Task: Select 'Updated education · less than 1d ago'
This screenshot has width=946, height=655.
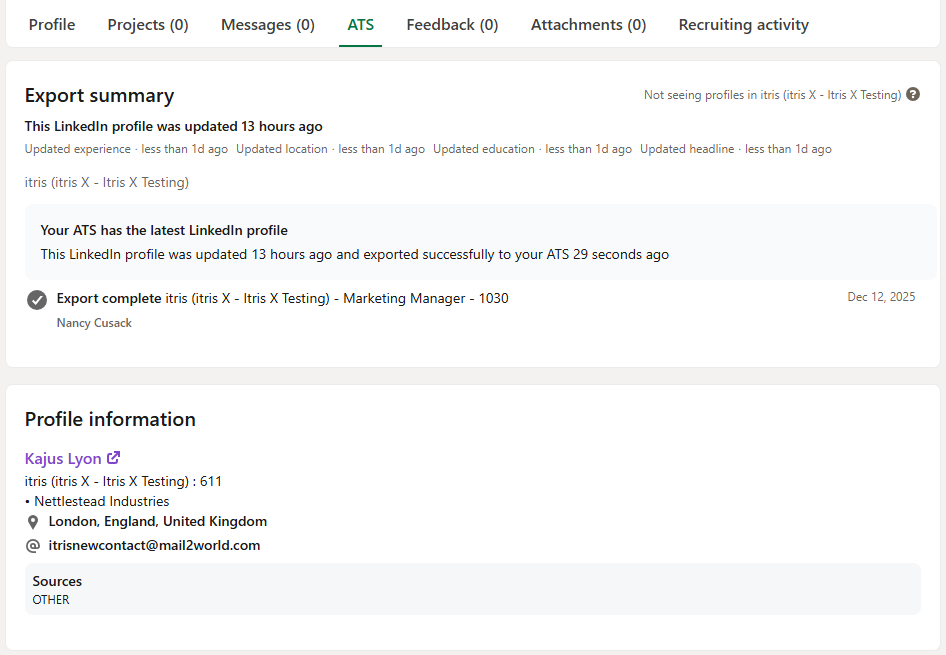Action: click(532, 149)
